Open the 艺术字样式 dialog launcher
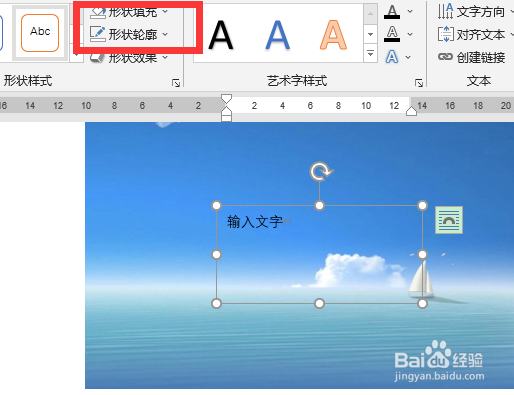Viewport: 514px width, 395px height. [x=419, y=83]
